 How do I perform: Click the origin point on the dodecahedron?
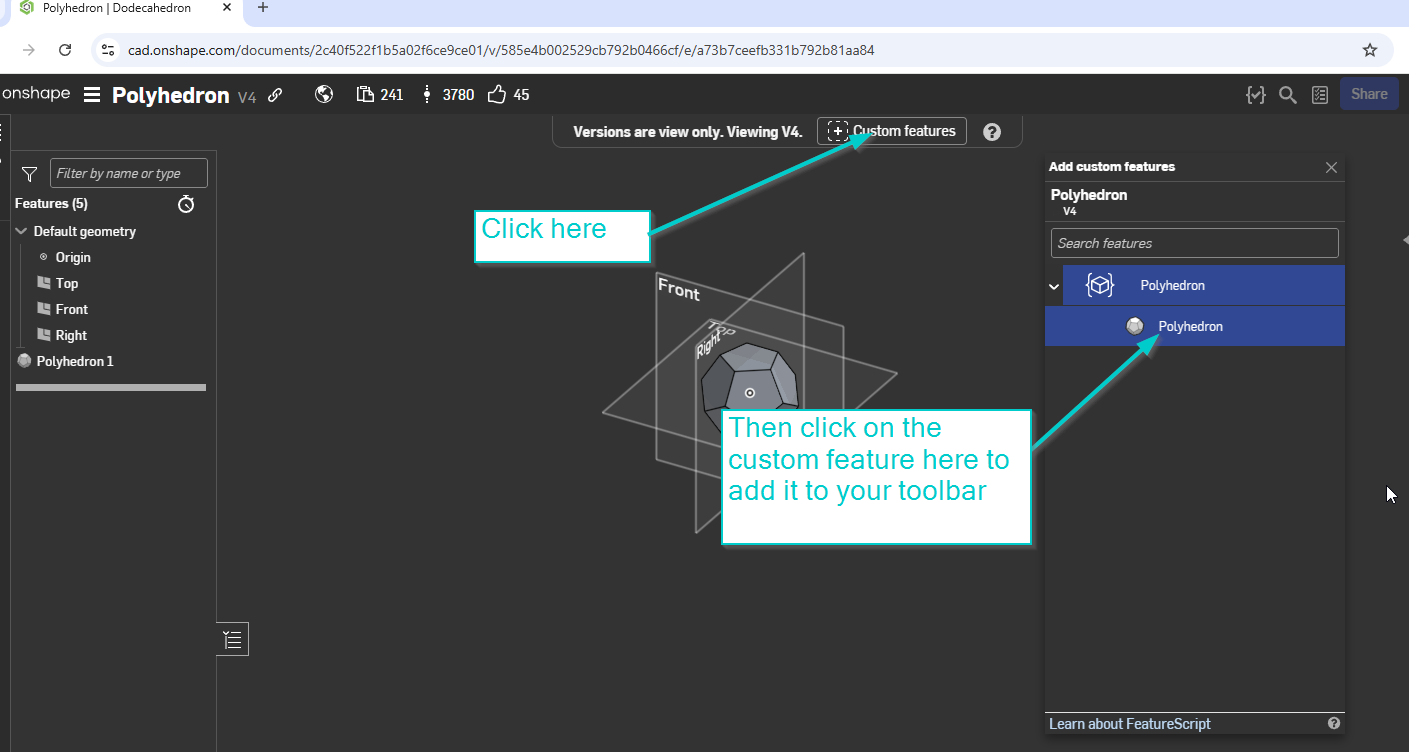[750, 394]
